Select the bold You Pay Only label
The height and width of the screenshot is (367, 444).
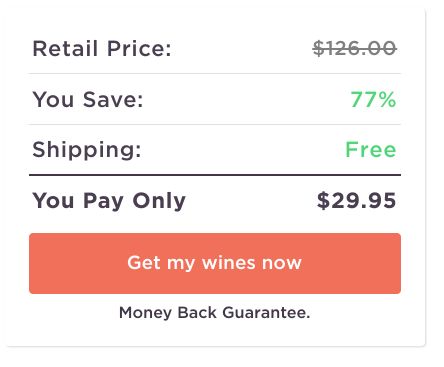[109, 201]
